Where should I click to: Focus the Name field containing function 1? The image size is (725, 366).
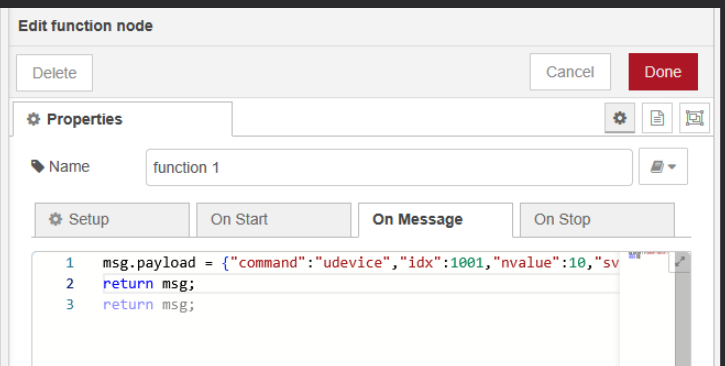[389, 167]
